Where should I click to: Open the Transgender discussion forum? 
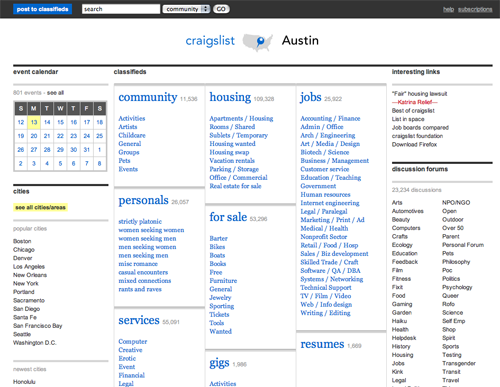click(x=459, y=363)
